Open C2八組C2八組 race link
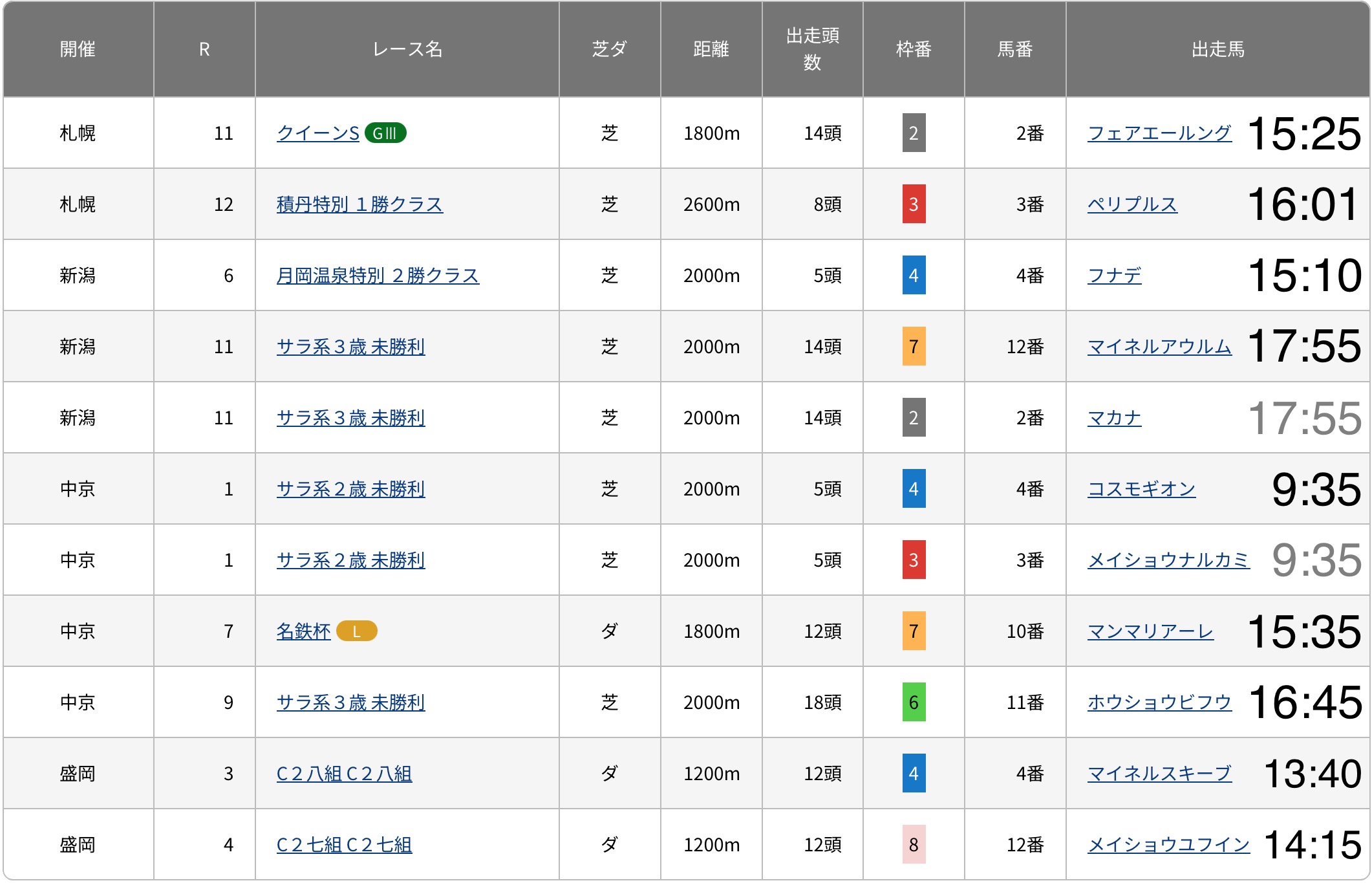Image resolution: width=1372 pixels, height=883 pixels. (344, 774)
